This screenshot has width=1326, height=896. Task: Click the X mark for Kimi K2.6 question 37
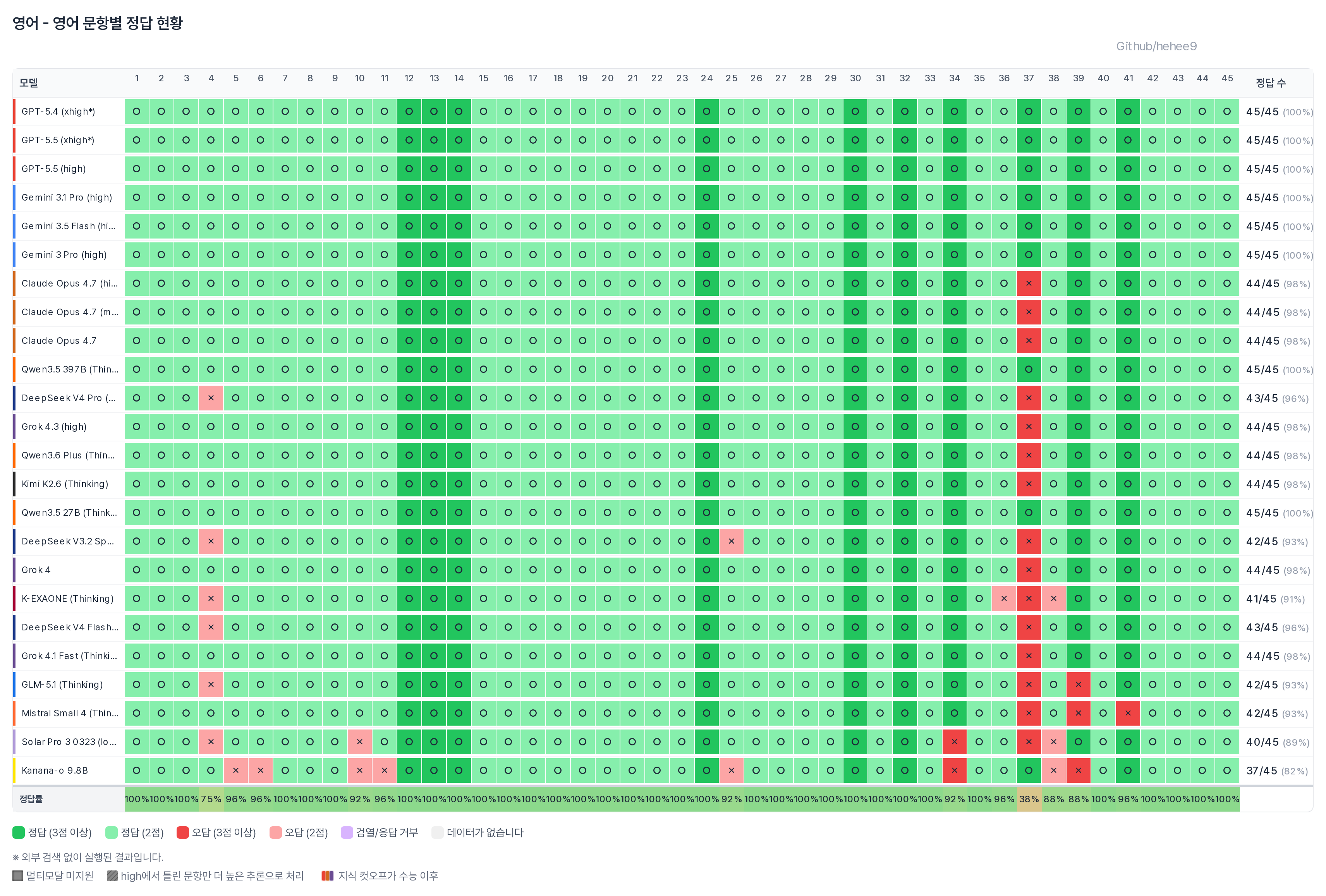click(1029, 484)
